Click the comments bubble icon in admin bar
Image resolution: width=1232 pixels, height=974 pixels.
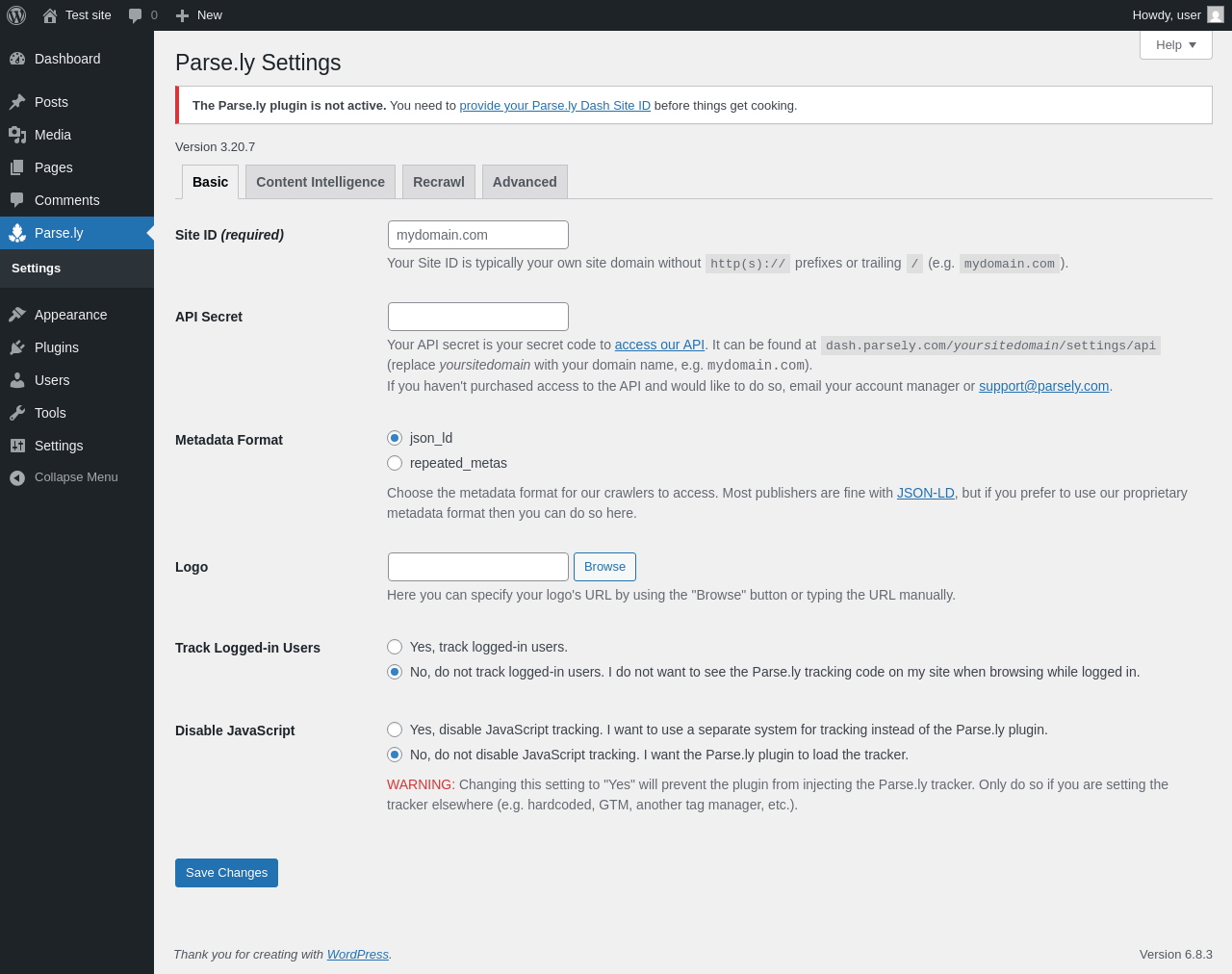point(136,15)
